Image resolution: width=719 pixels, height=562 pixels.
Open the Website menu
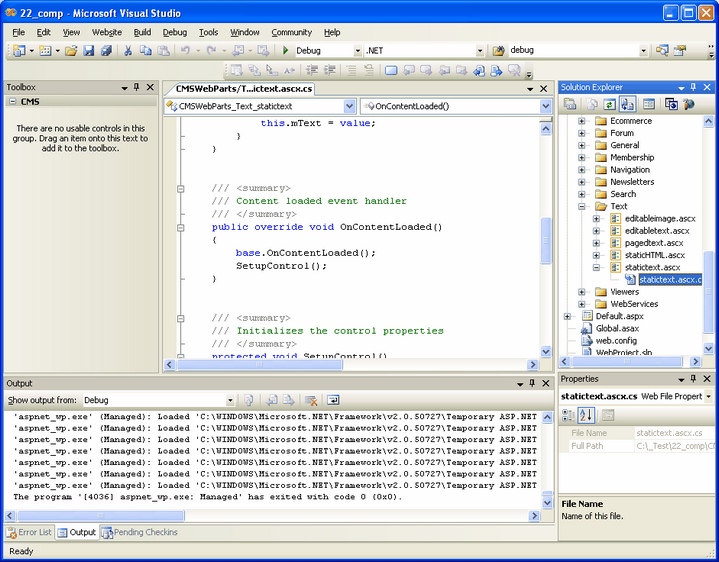[107, 32]
